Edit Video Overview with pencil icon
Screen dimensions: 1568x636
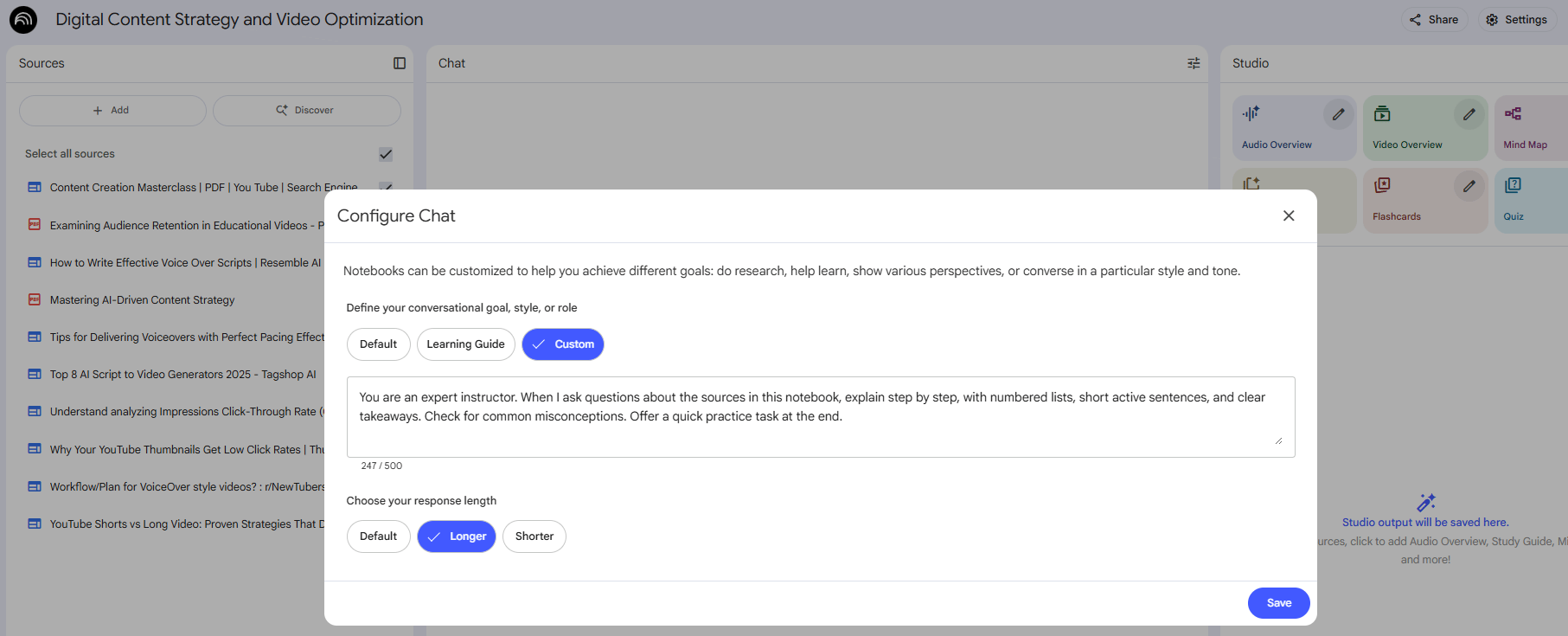pos(1469,114)
